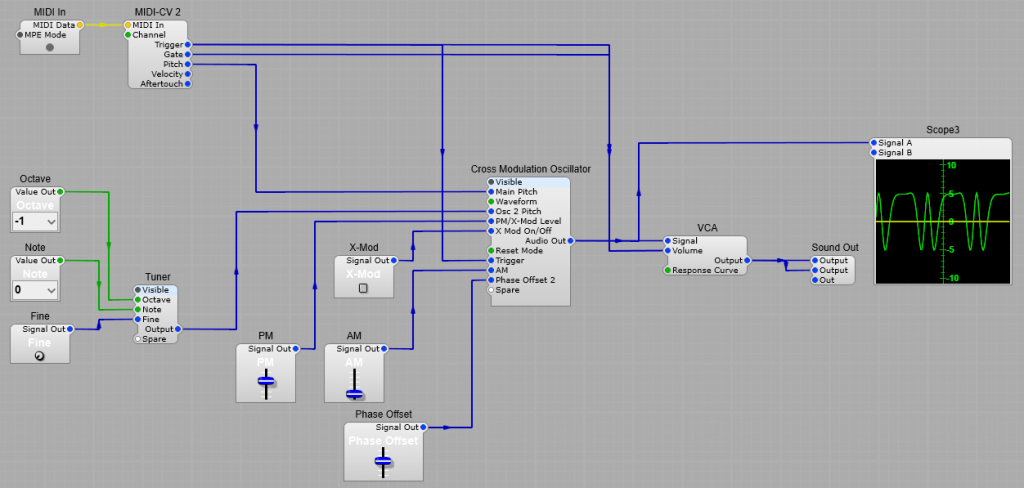Select the Tuner module's Output pin

179,328
